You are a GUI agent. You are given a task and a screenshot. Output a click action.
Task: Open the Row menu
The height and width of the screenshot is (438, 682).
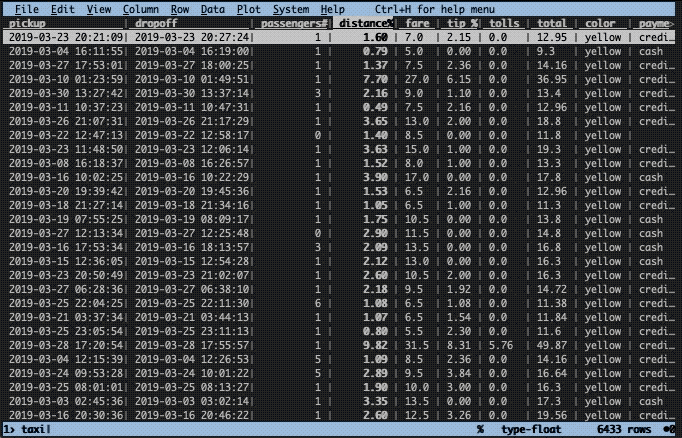pyautogui.click(x=180, y=9)
